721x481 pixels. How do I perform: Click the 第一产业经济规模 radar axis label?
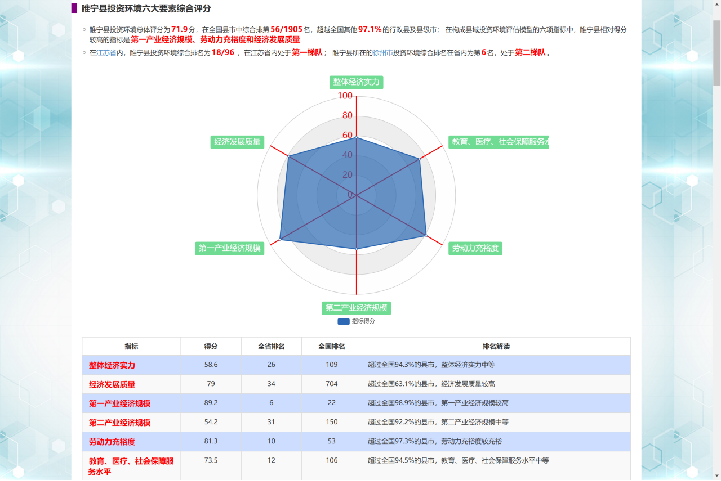pyautogui.click(x=229, y=248)
